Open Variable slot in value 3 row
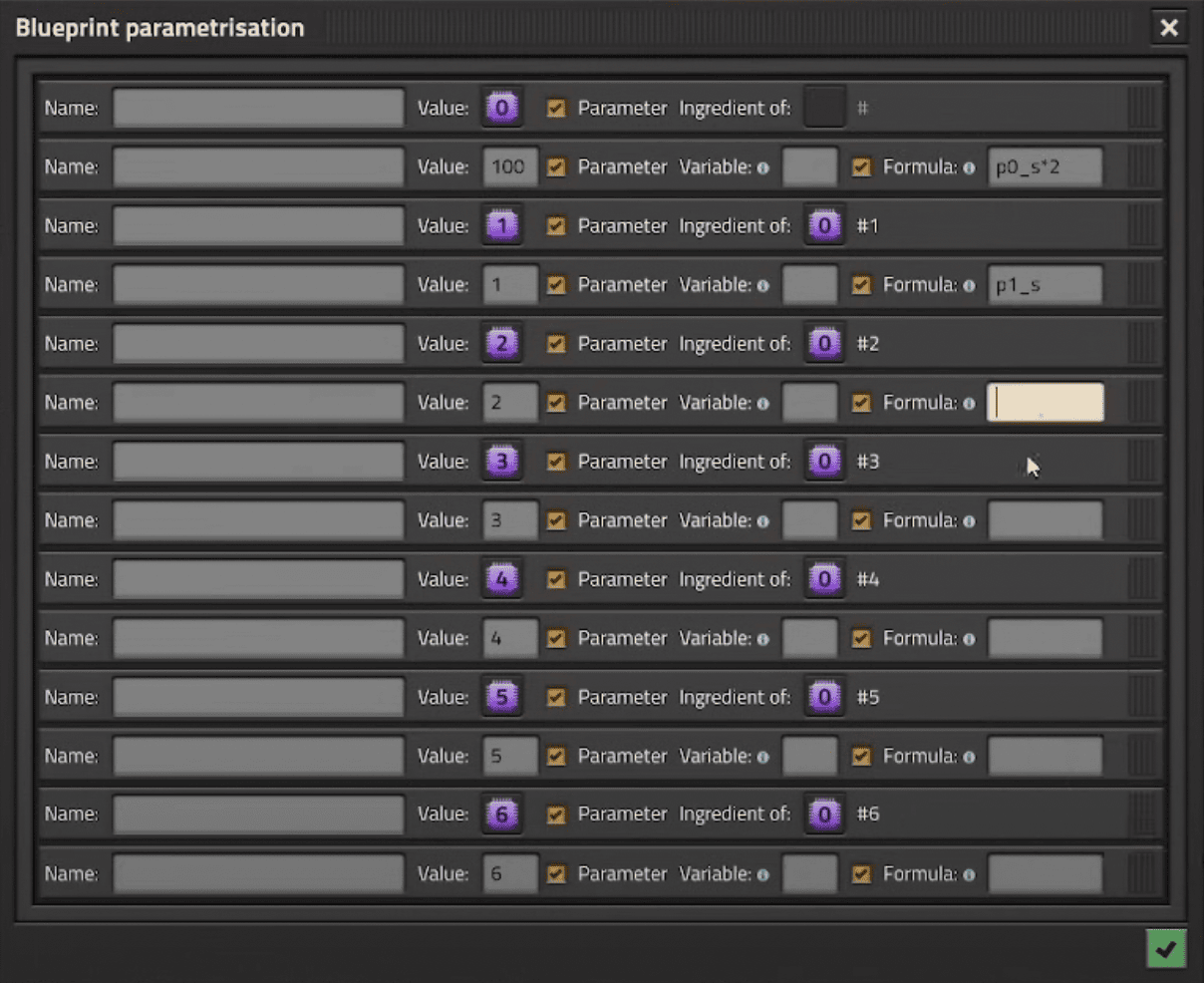1204x983 pixels. [809, 519]
